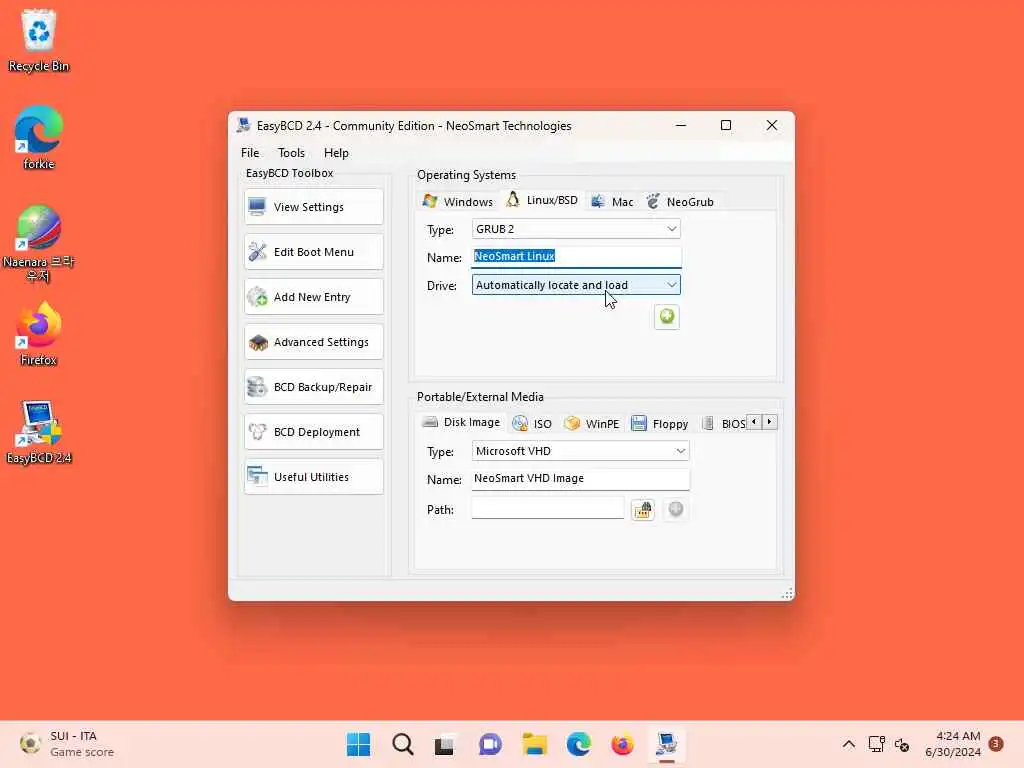Open the clock showing 4:24 AM
Image resolution: width=1024 pixels, height=768 pixels.
coord(953,744)
